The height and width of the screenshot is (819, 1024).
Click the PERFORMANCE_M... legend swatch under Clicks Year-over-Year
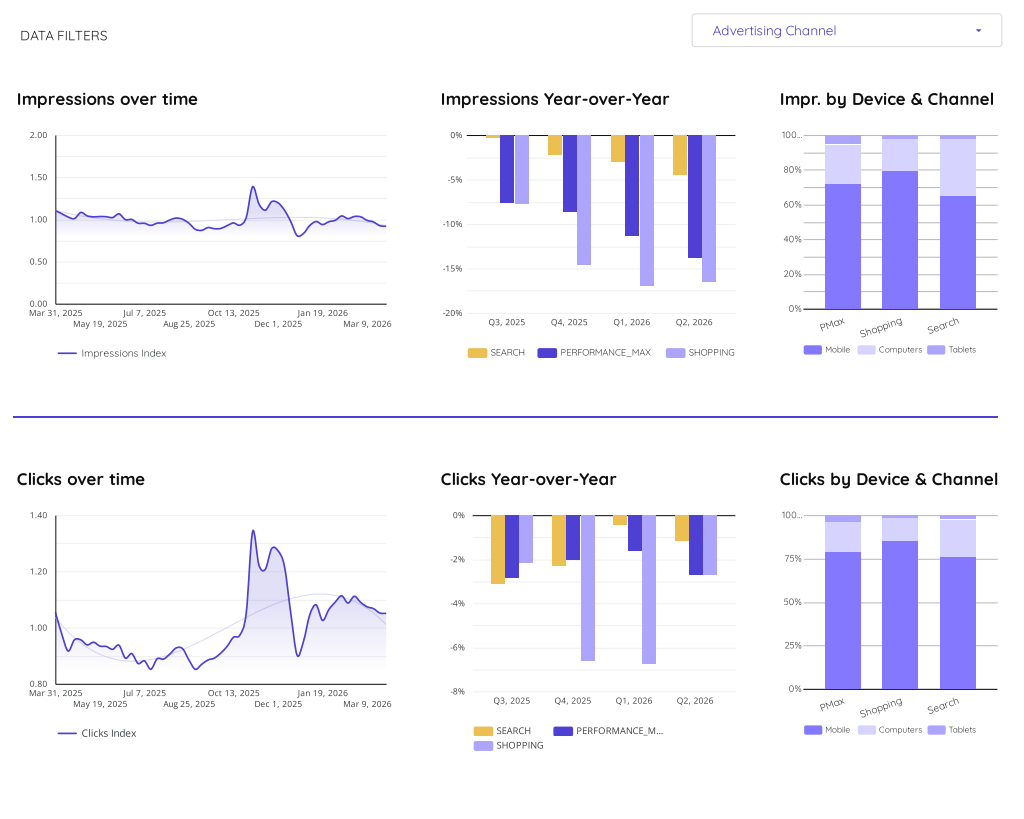563,731
